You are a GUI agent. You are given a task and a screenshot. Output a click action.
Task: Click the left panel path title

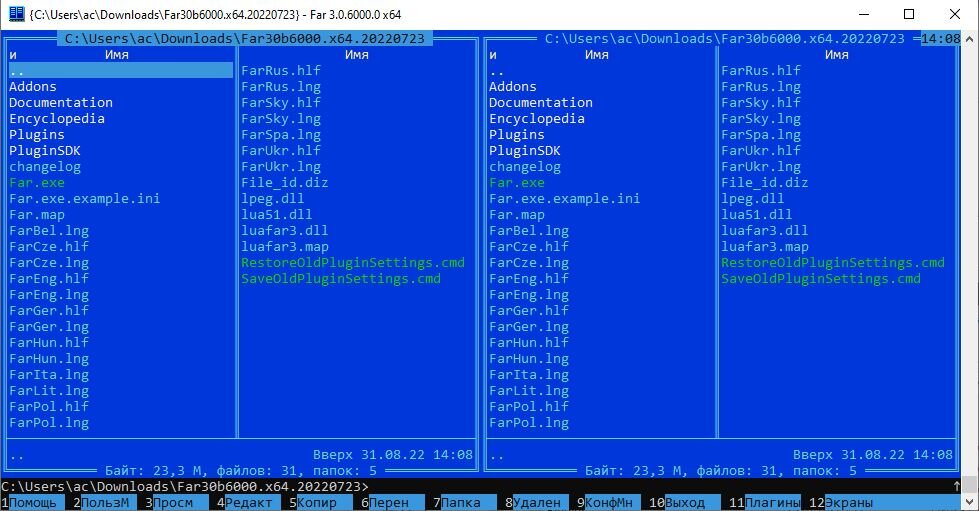coord(245,39)
